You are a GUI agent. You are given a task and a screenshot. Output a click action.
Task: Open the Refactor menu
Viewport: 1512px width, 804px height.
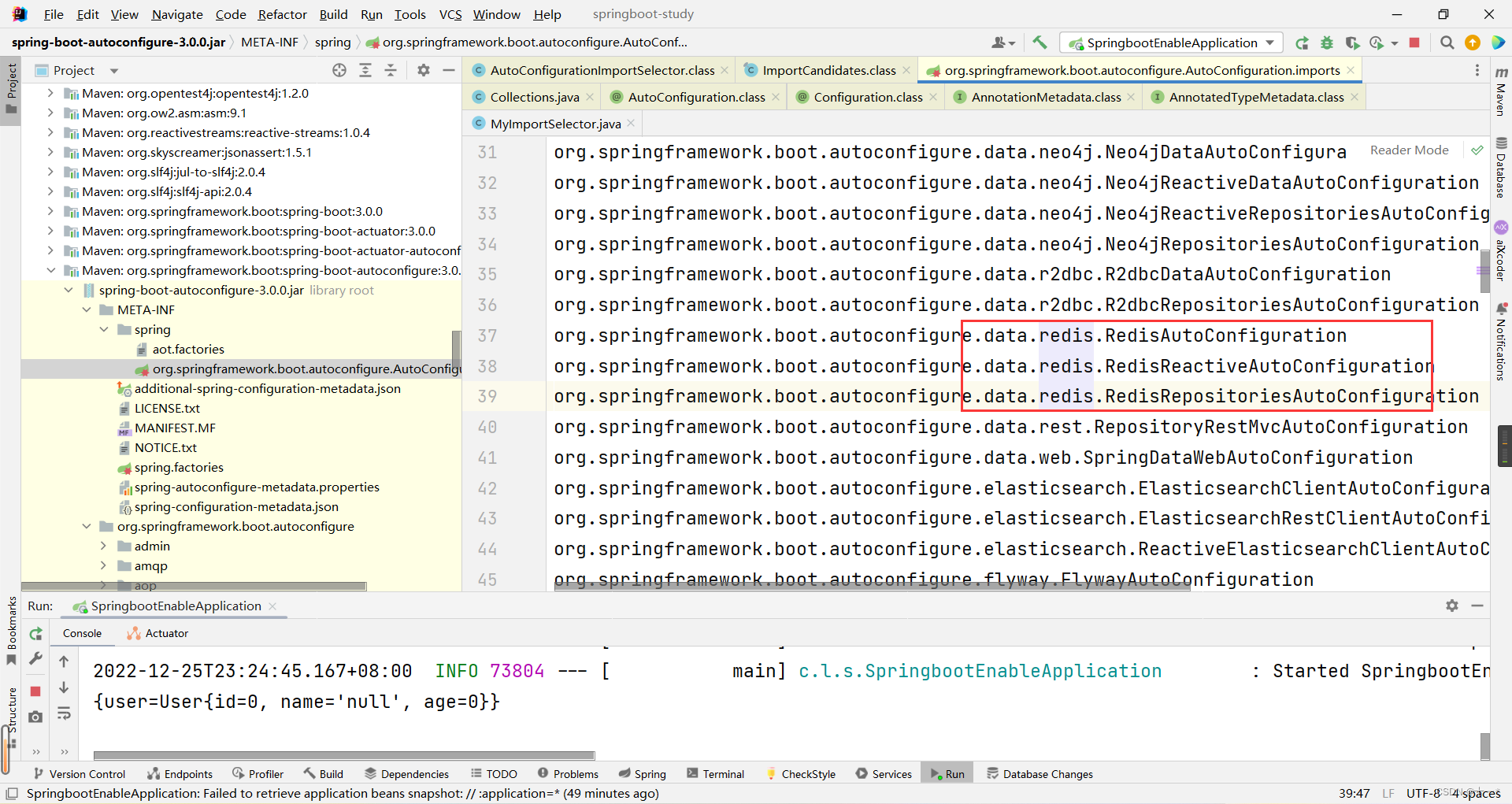coord(282,14)
